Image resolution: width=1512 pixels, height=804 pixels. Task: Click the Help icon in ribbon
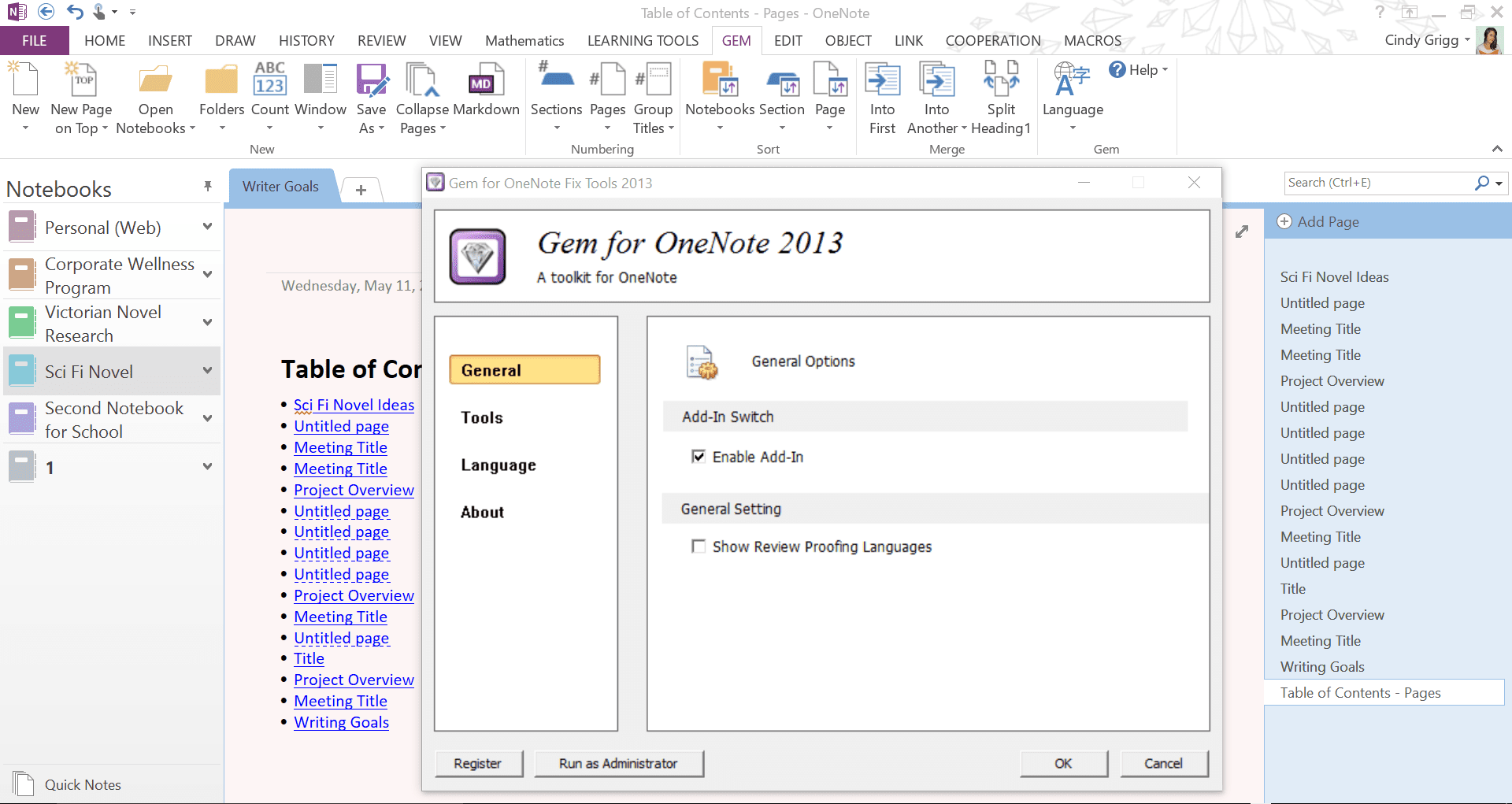click(1117, 69)
